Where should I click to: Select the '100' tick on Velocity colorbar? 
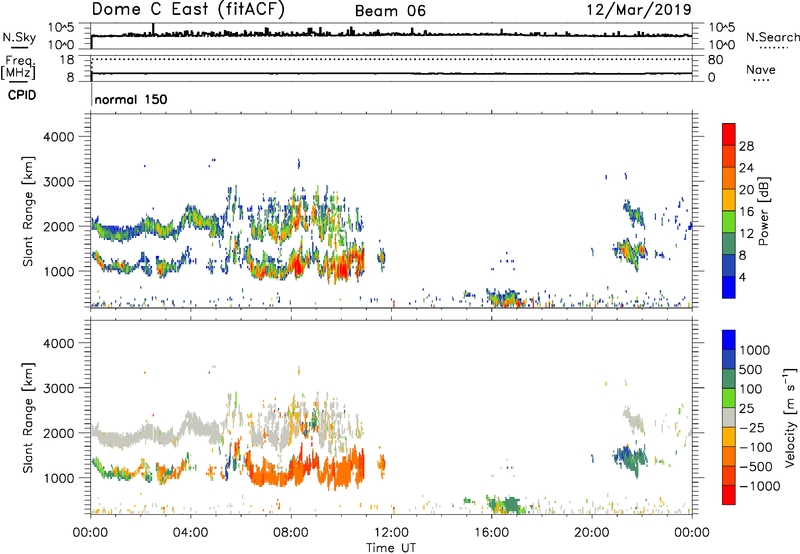coord(751,389)
